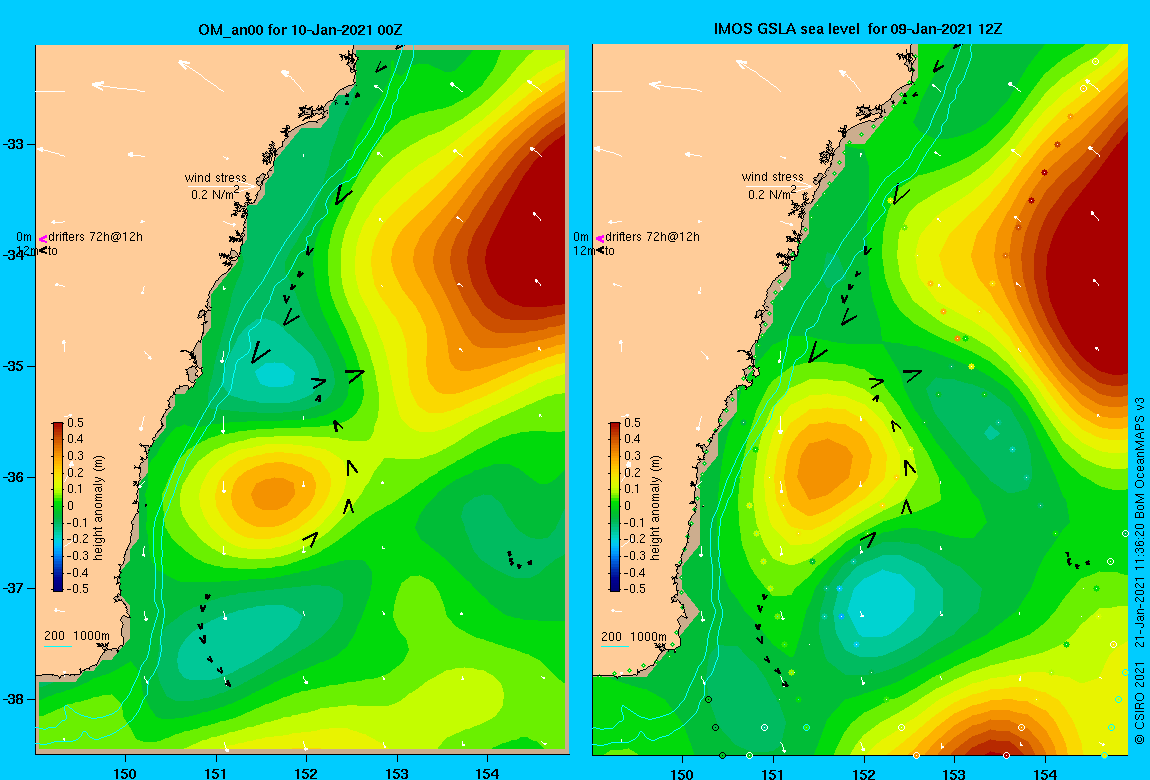Click the orange warm eddy near -36 in left map

coord(273,493)
